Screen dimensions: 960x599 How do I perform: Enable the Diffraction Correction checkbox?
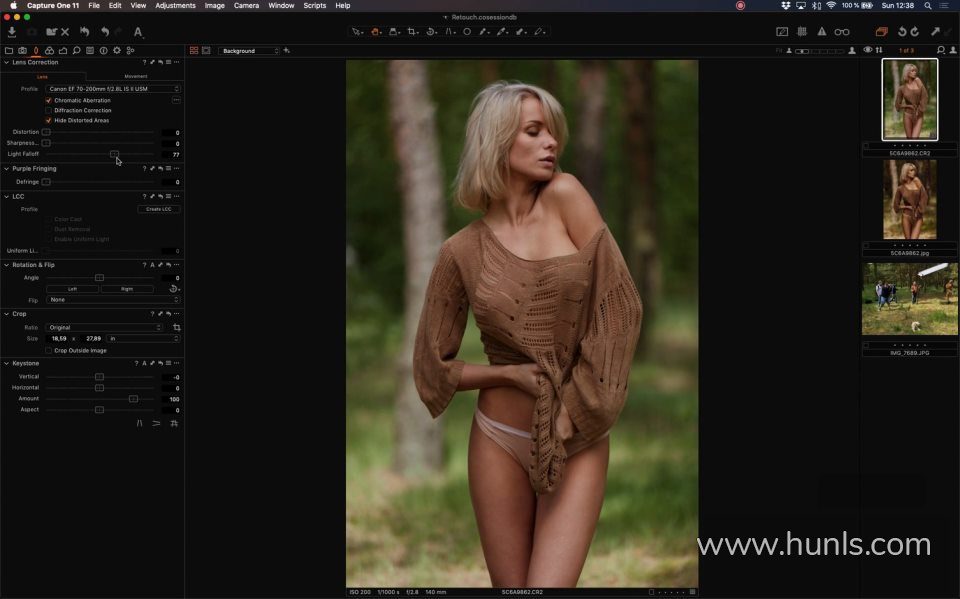(x=48, y=110)
